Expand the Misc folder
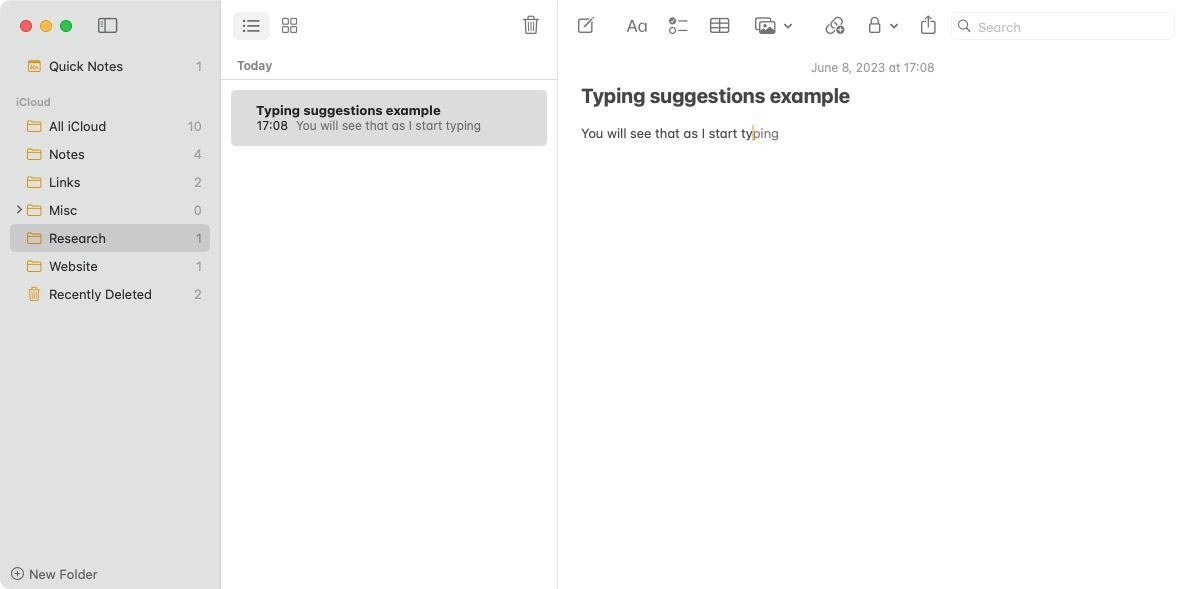The width and height of the screenshot is (1187, 589). click(20, 210)
